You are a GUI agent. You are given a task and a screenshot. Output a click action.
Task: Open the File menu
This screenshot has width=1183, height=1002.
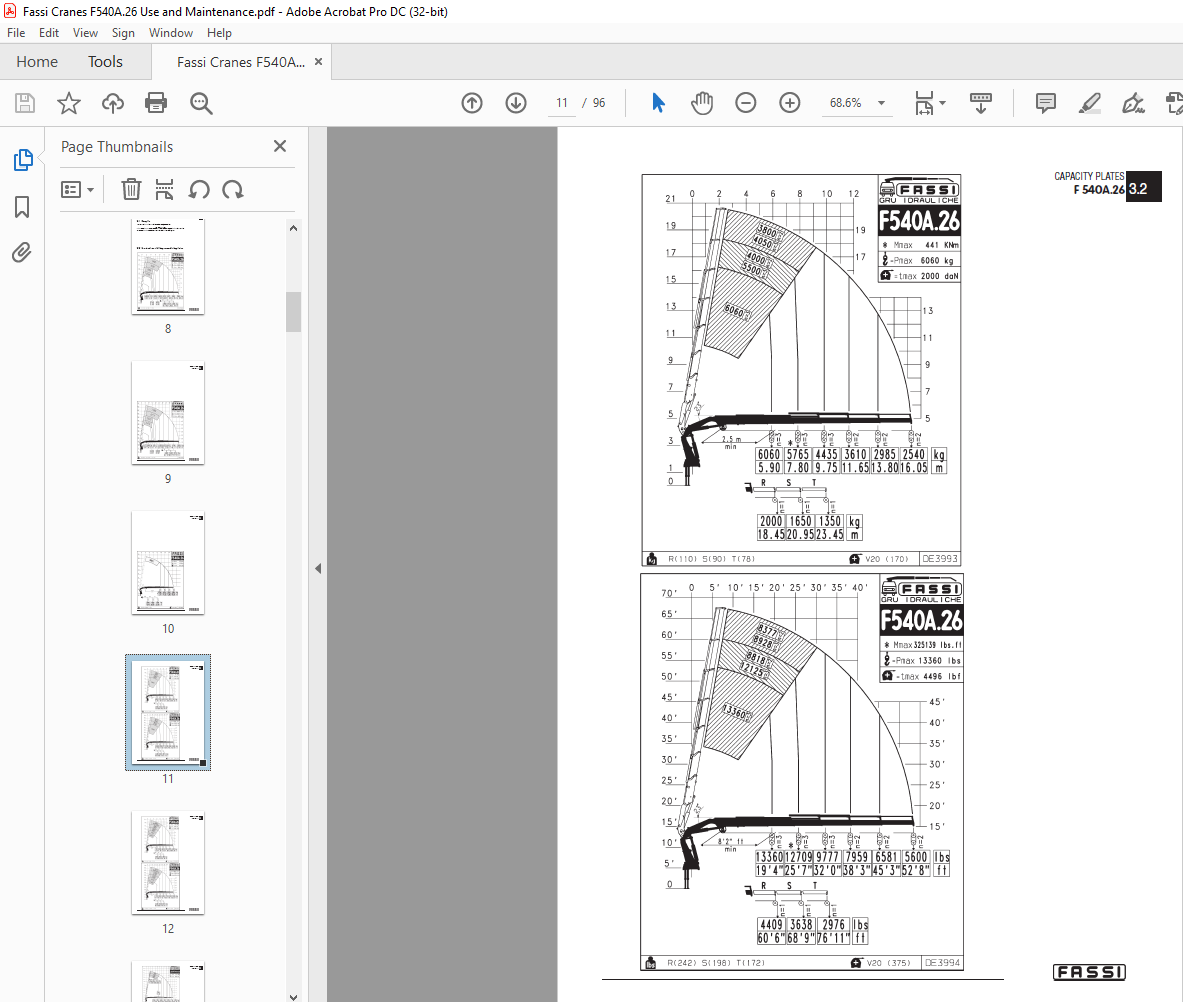pyautogui.click(x=16, y=32)
